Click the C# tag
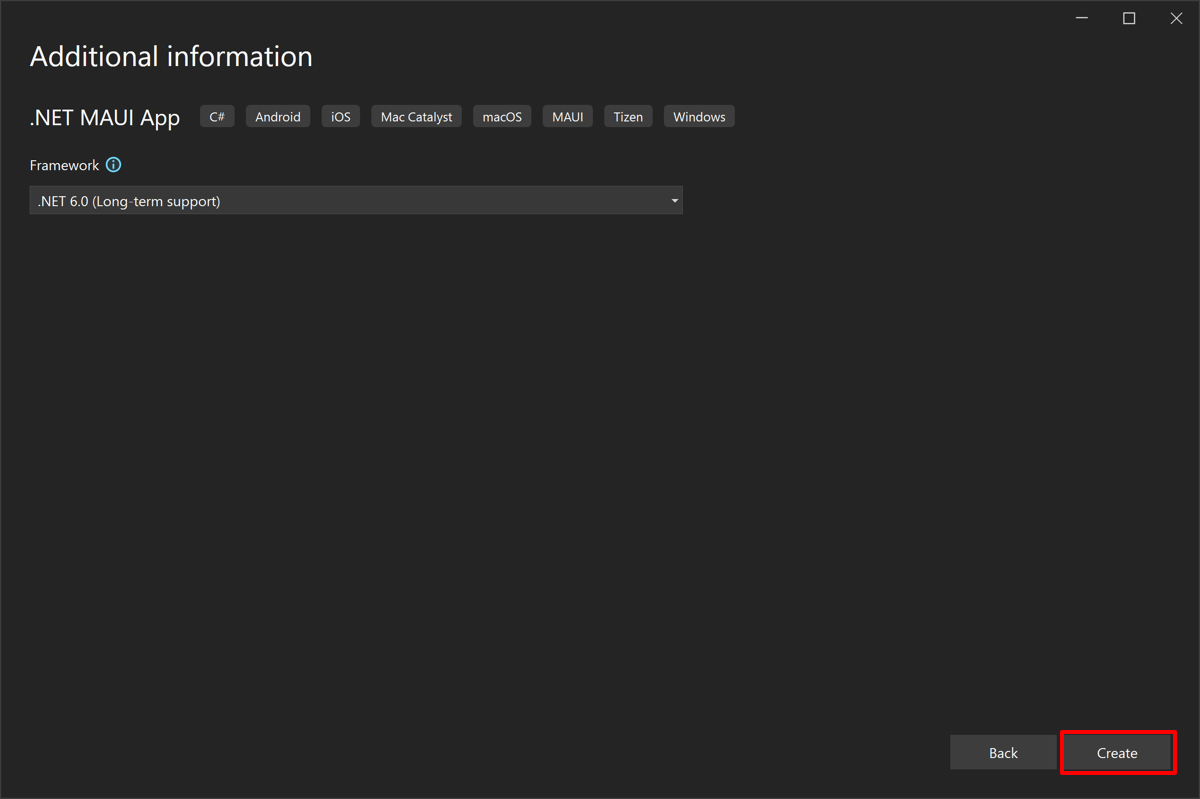1200x799 pixels. (x=217, y=117)
